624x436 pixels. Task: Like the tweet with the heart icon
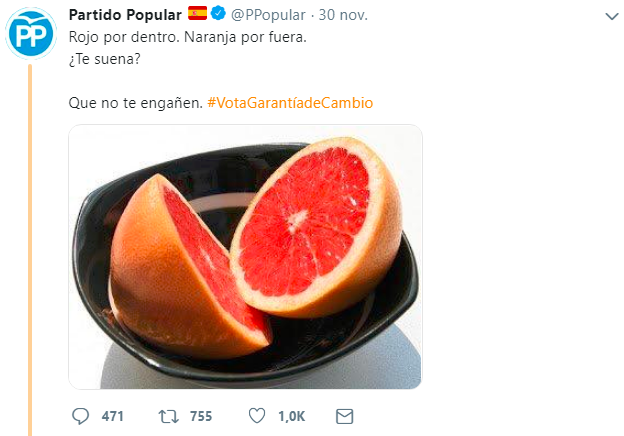pyautogui.click(x=255, y=415)
